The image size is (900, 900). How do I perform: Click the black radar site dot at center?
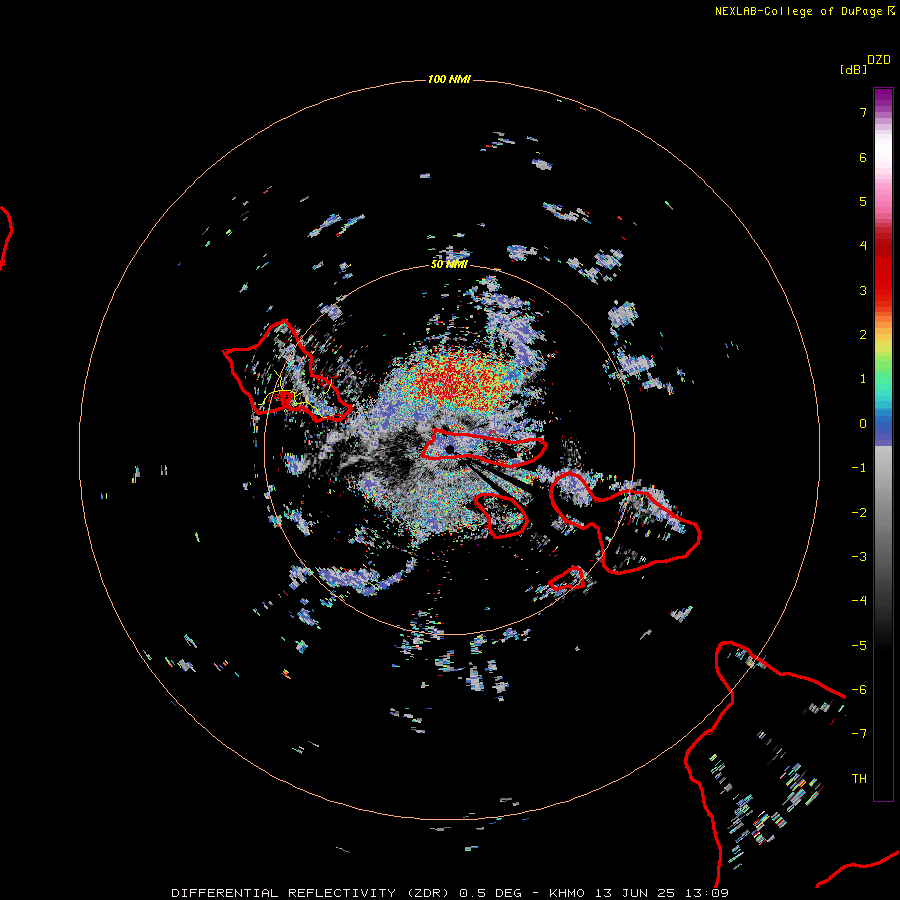(x=450, y=449)
